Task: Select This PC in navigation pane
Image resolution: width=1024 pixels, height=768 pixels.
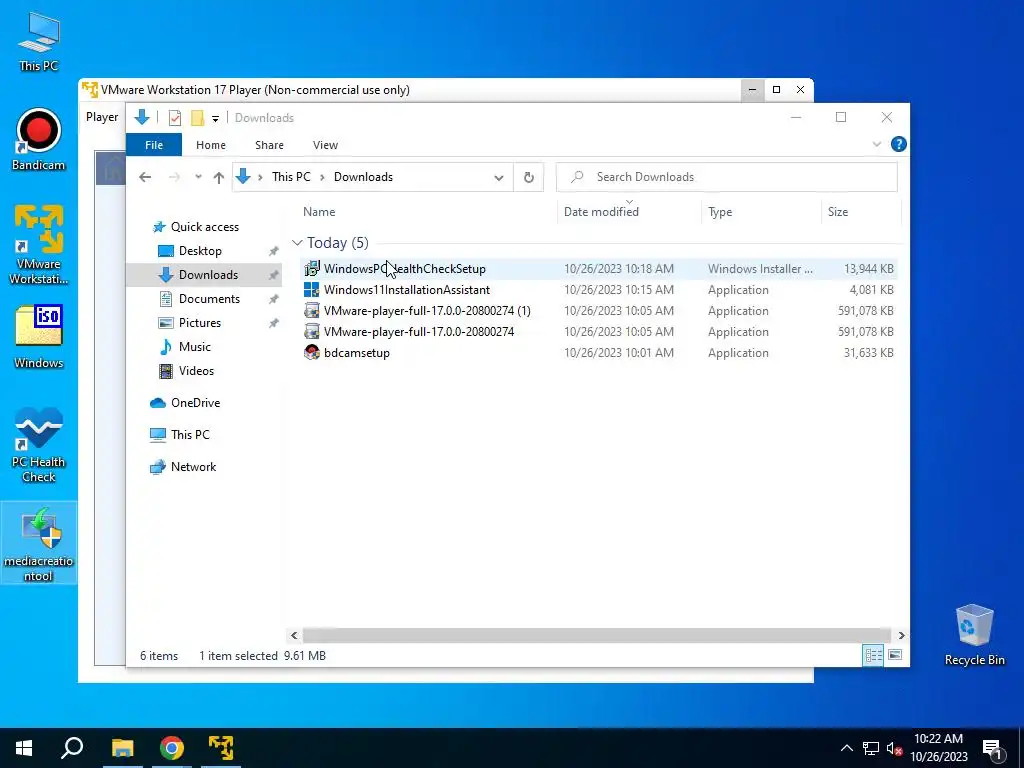Action: [x=189, y=435]
